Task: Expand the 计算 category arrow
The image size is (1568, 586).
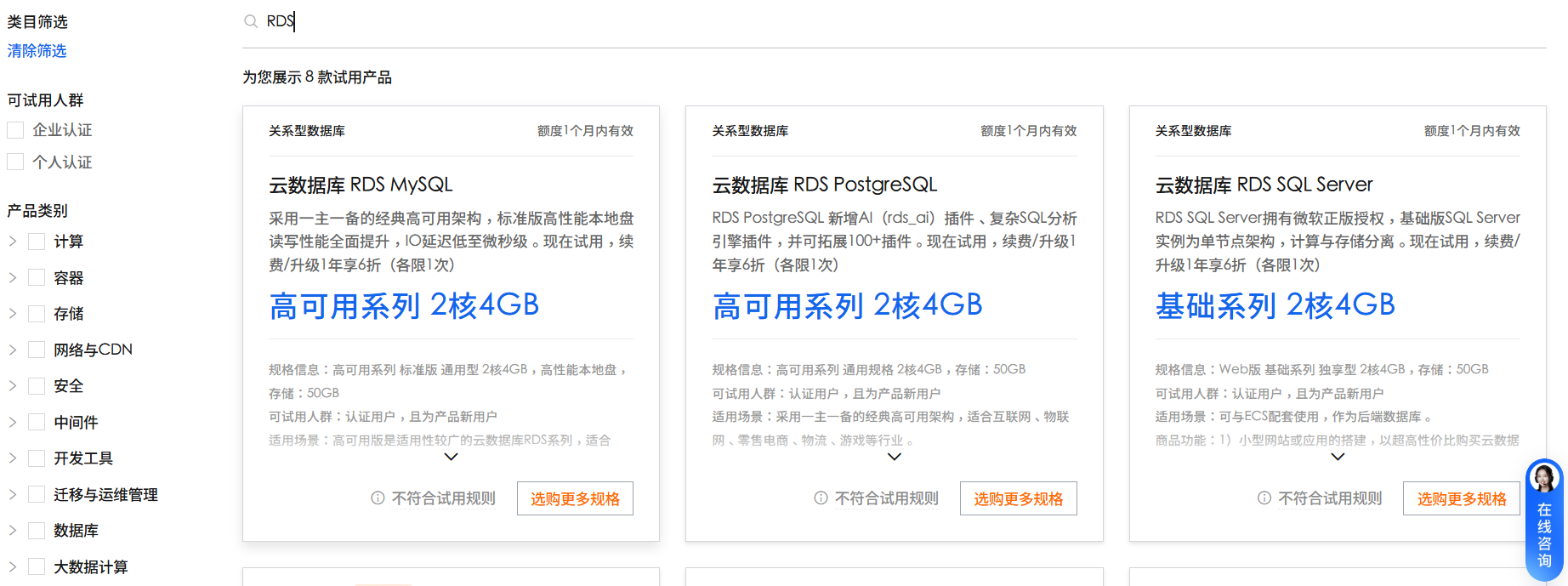Action: (x=13, y=242)
